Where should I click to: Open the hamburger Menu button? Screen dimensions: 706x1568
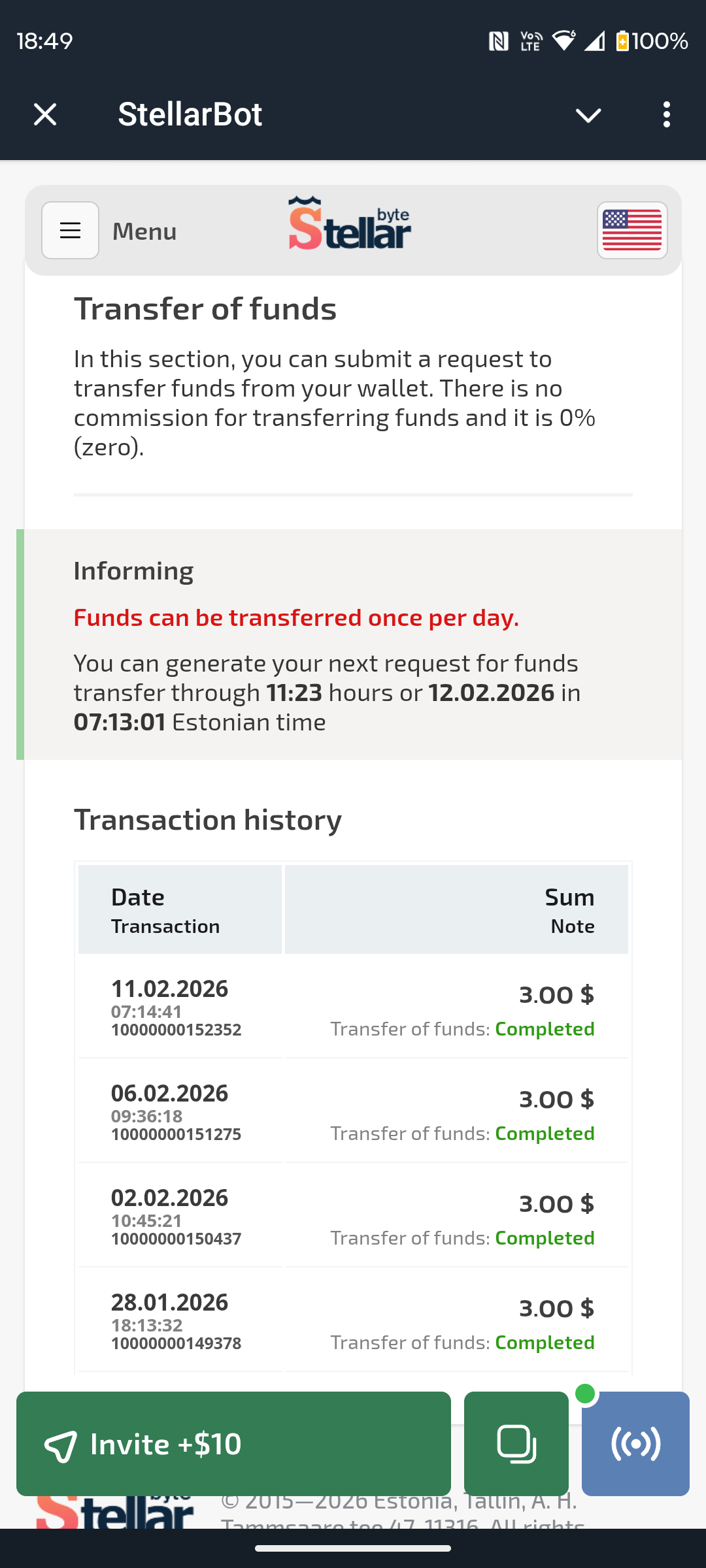(71, 231)
